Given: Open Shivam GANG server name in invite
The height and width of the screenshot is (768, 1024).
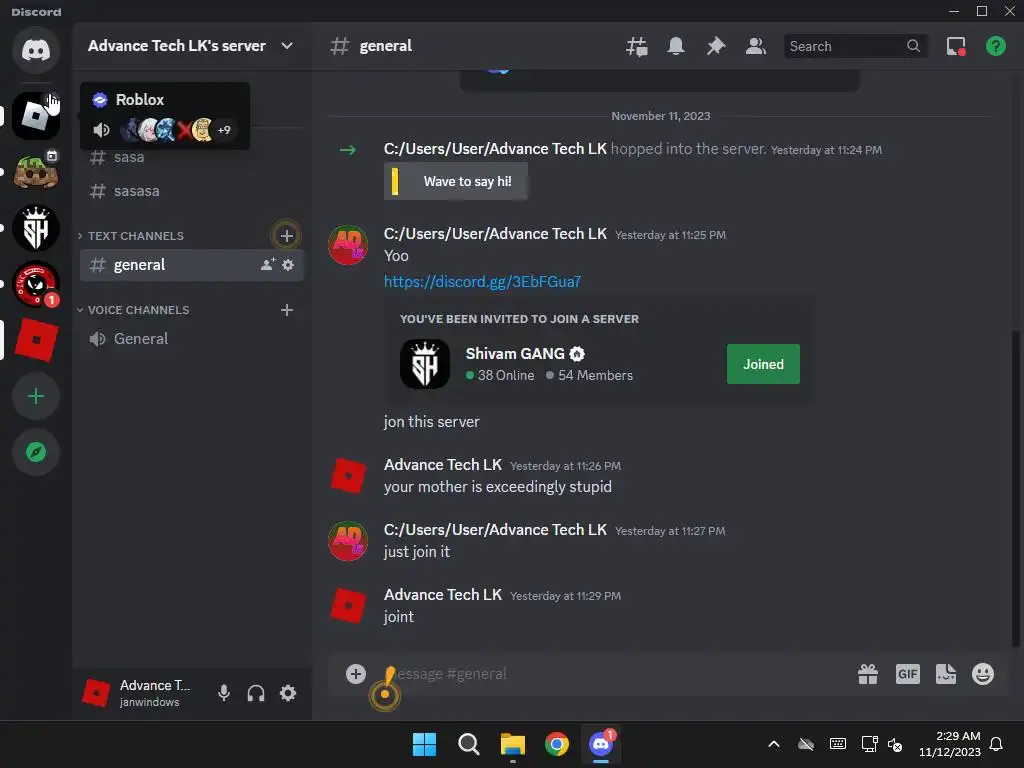Looking at the screenshot, I should [x=515, y=354].
